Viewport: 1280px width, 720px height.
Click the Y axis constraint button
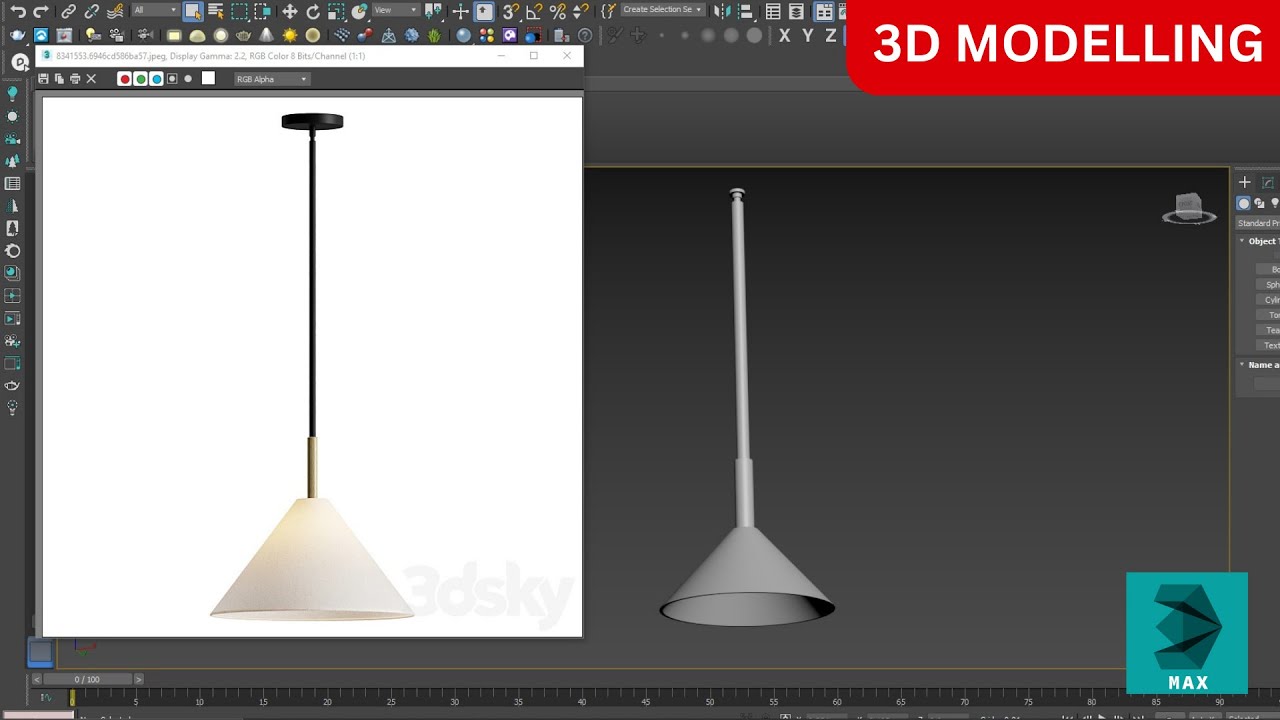click(x=807, y=35)
